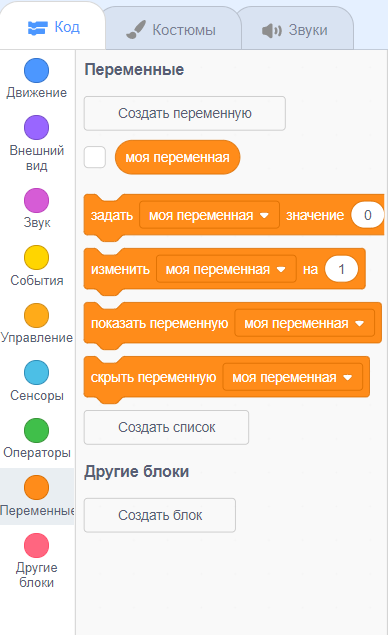Click the Переменные sidebar category label
This screenshot has height=635, width=388.
point(37,510)
